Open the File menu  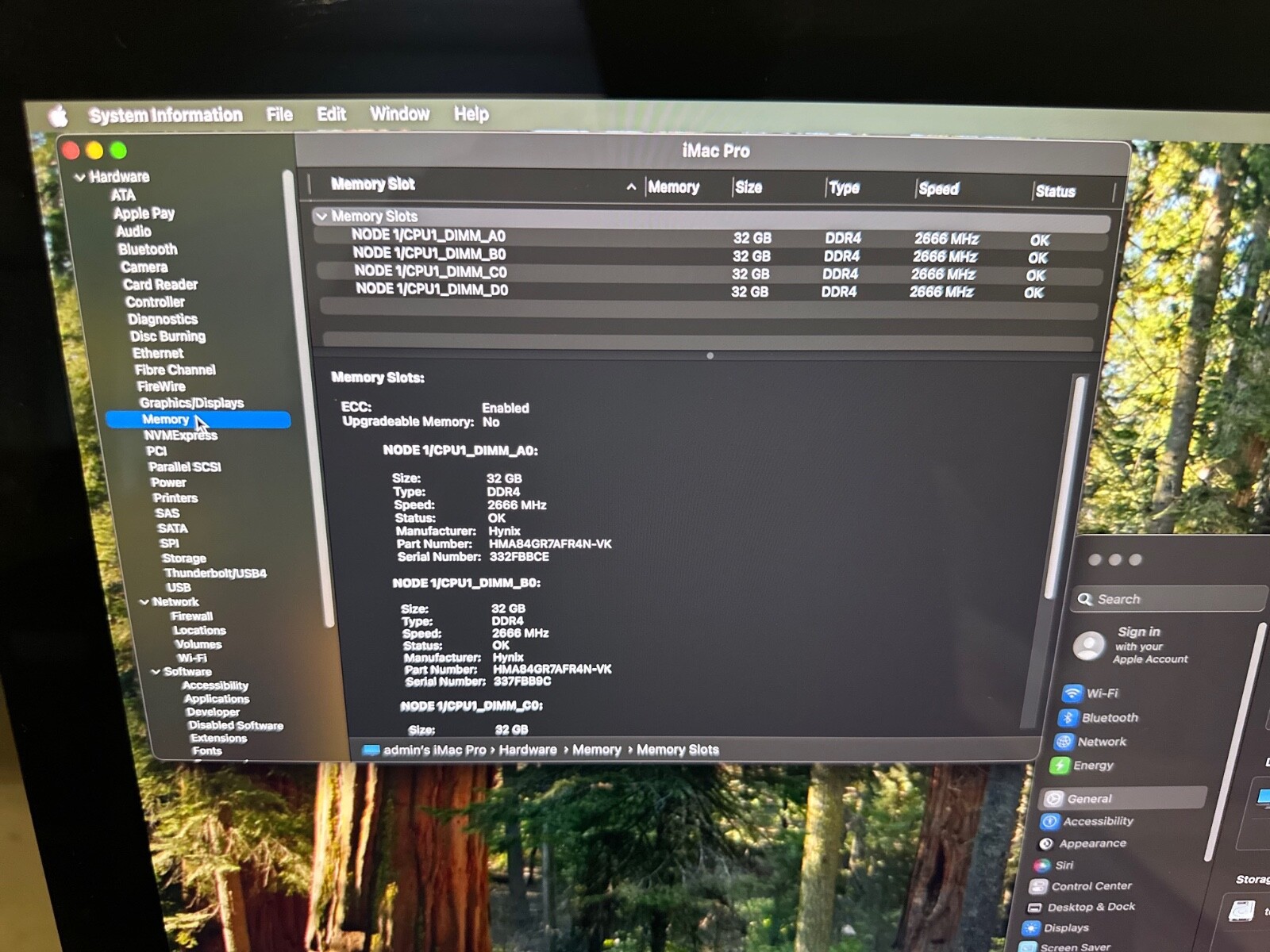[279, 115]
